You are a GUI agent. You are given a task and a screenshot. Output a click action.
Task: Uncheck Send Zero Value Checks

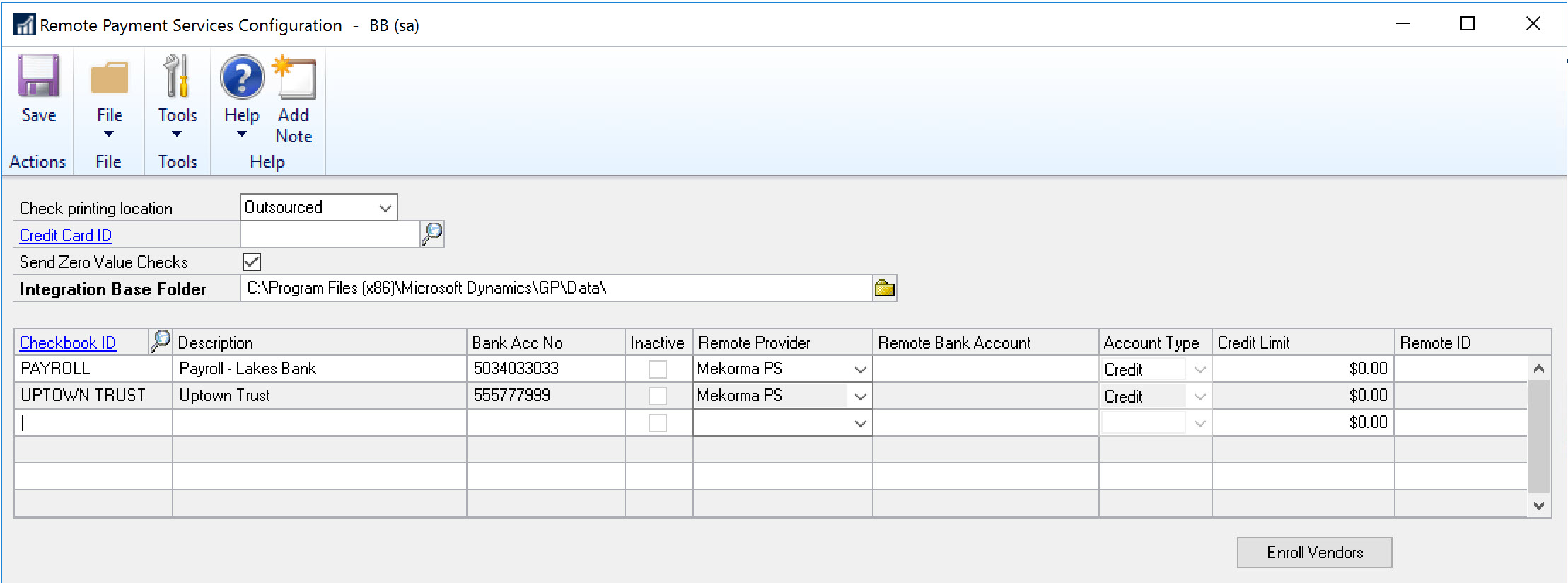click(x=252, y=262)
